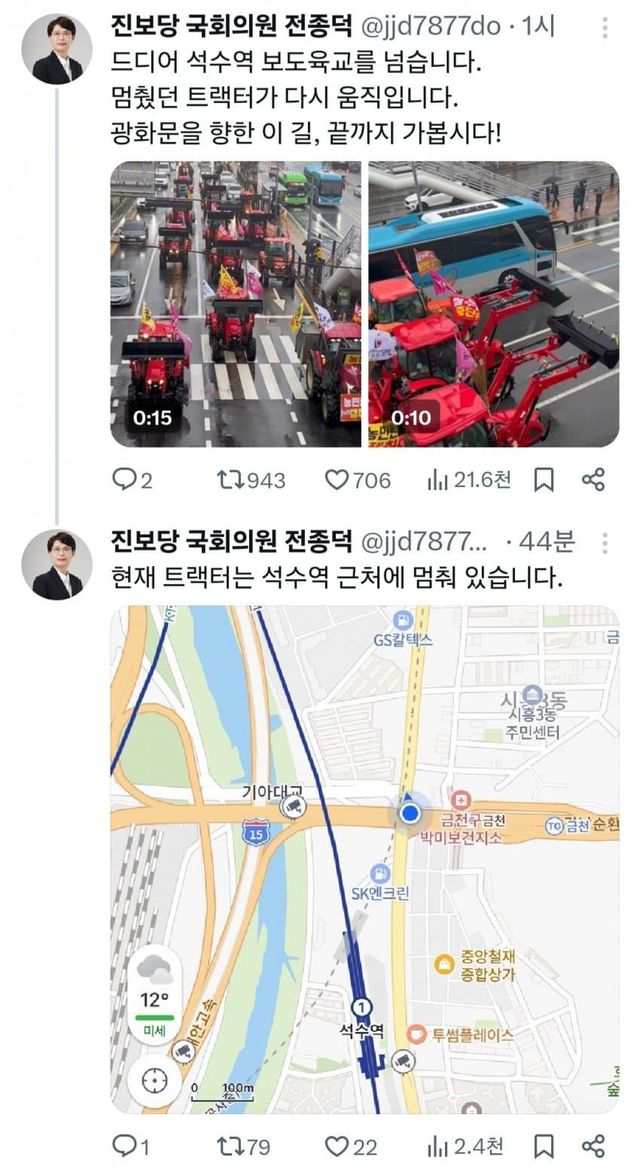
Task: Bookmark the second tweet
Action: tap(543, 1147)
